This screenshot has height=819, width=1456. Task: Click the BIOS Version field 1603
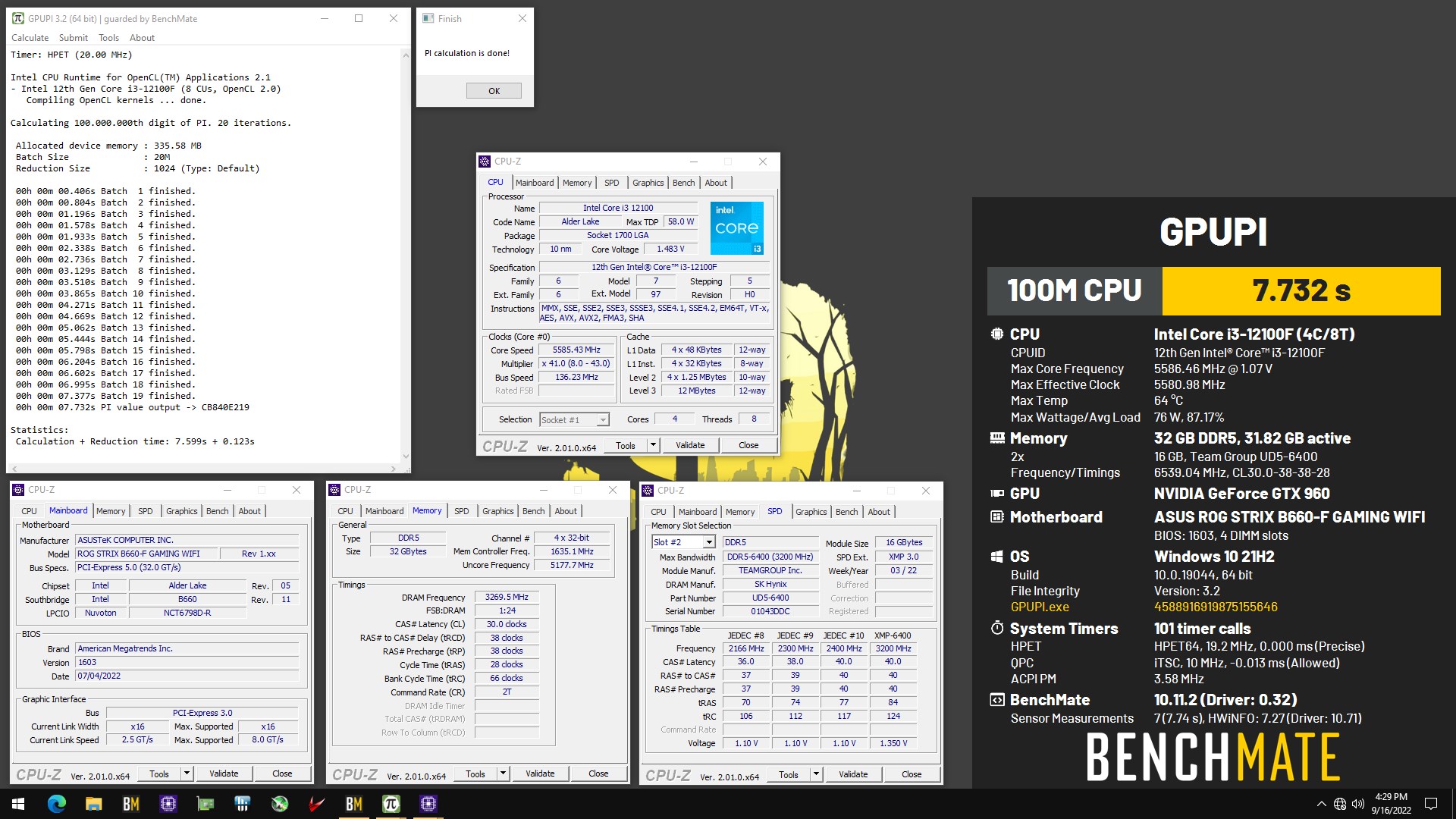point(187,663)
